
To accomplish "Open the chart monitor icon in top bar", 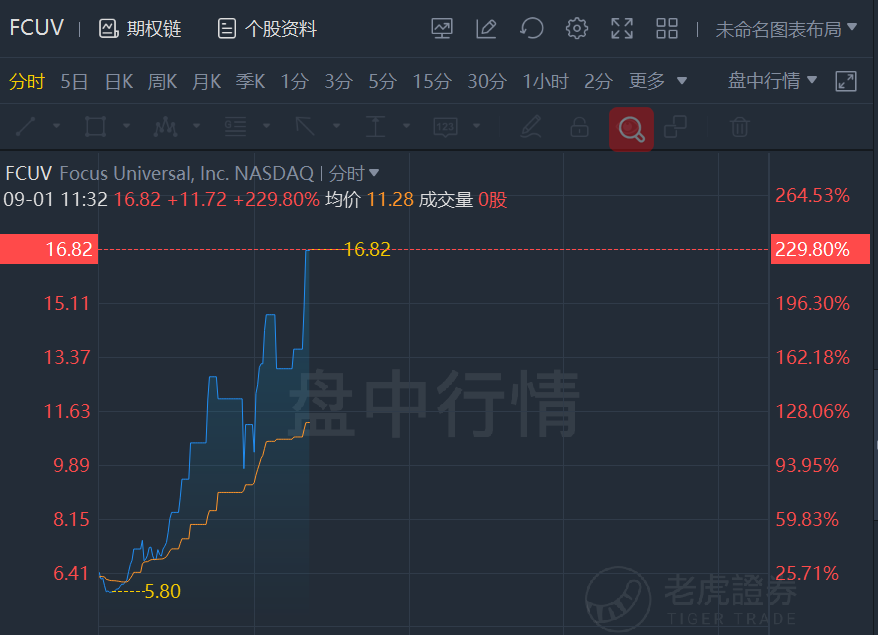I will pos(442,29).
